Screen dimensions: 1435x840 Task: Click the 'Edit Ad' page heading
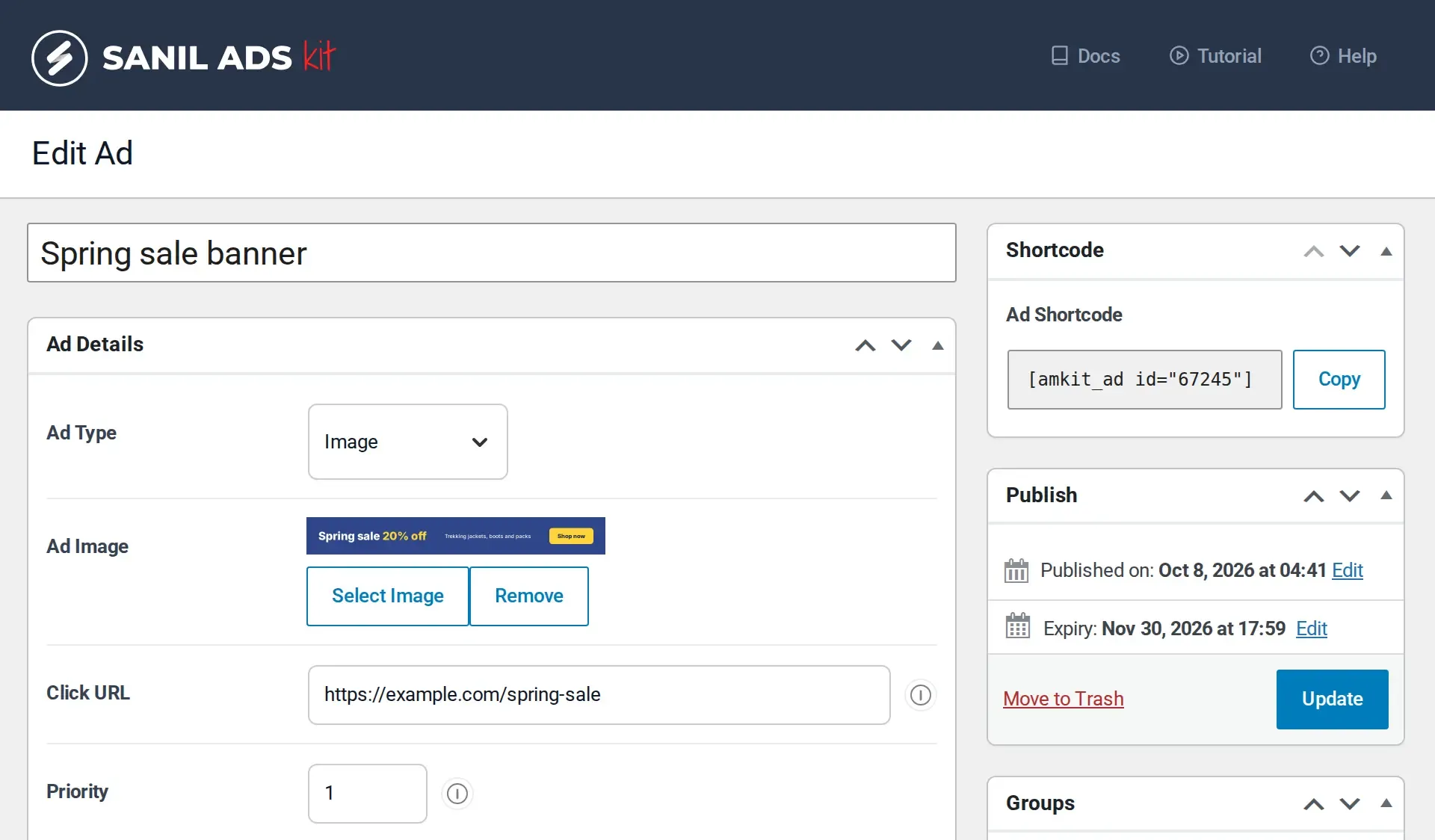[x=82, y=153]
